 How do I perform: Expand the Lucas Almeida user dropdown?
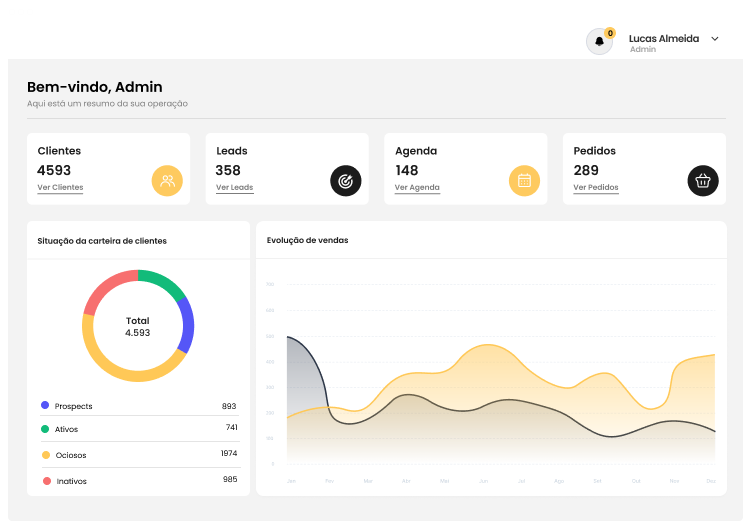(715, 39)
